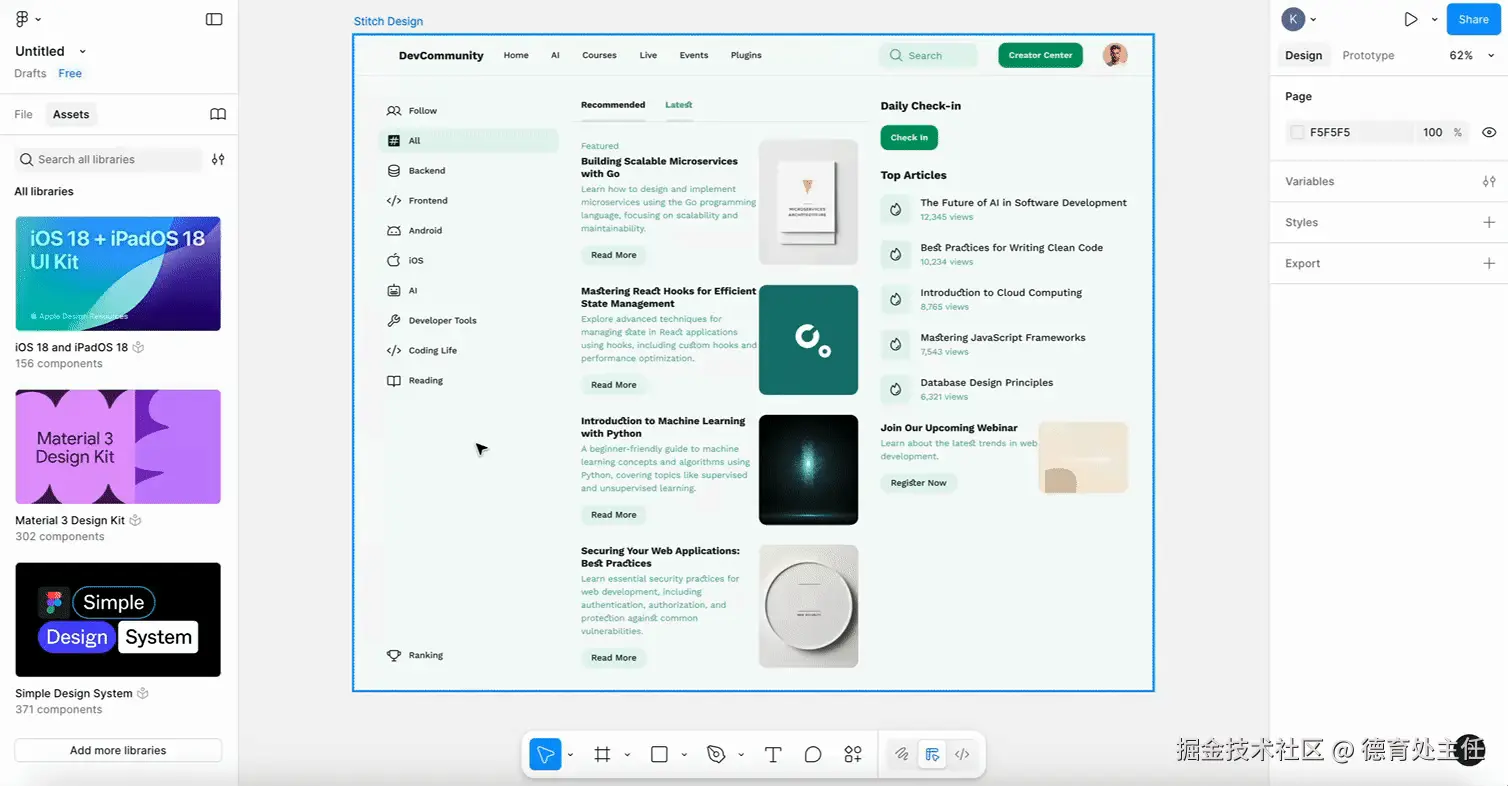Open asset search filter settings icon
The height and width of the screenshot is (786, 1508).
click(218, 159)
